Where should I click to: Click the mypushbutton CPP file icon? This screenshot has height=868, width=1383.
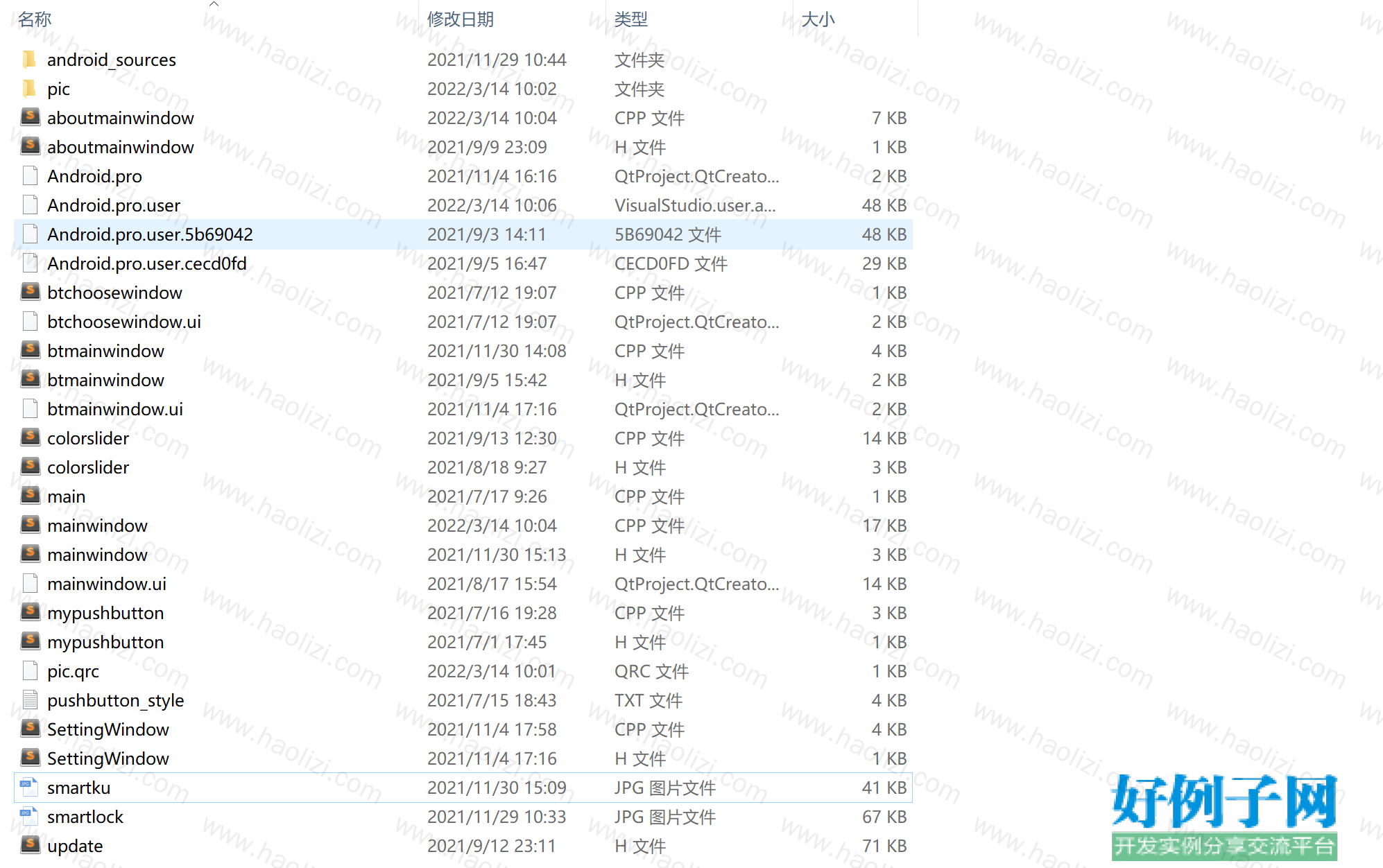click(30, 613)
